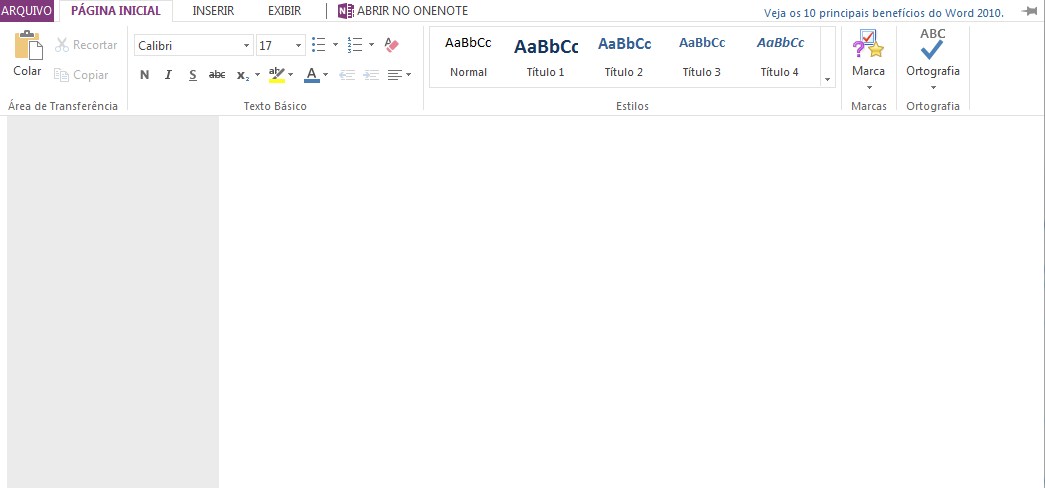The width and height of the screenshot is (1045, 488).
Task: Click the OneNote logo icon
Action: tap(345, 11)
